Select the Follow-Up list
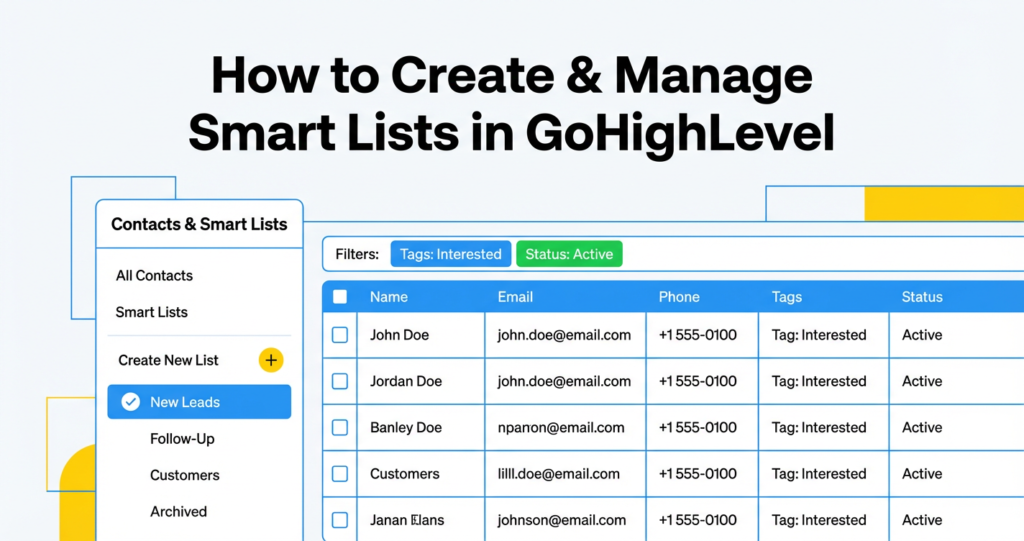 point(182,439)
